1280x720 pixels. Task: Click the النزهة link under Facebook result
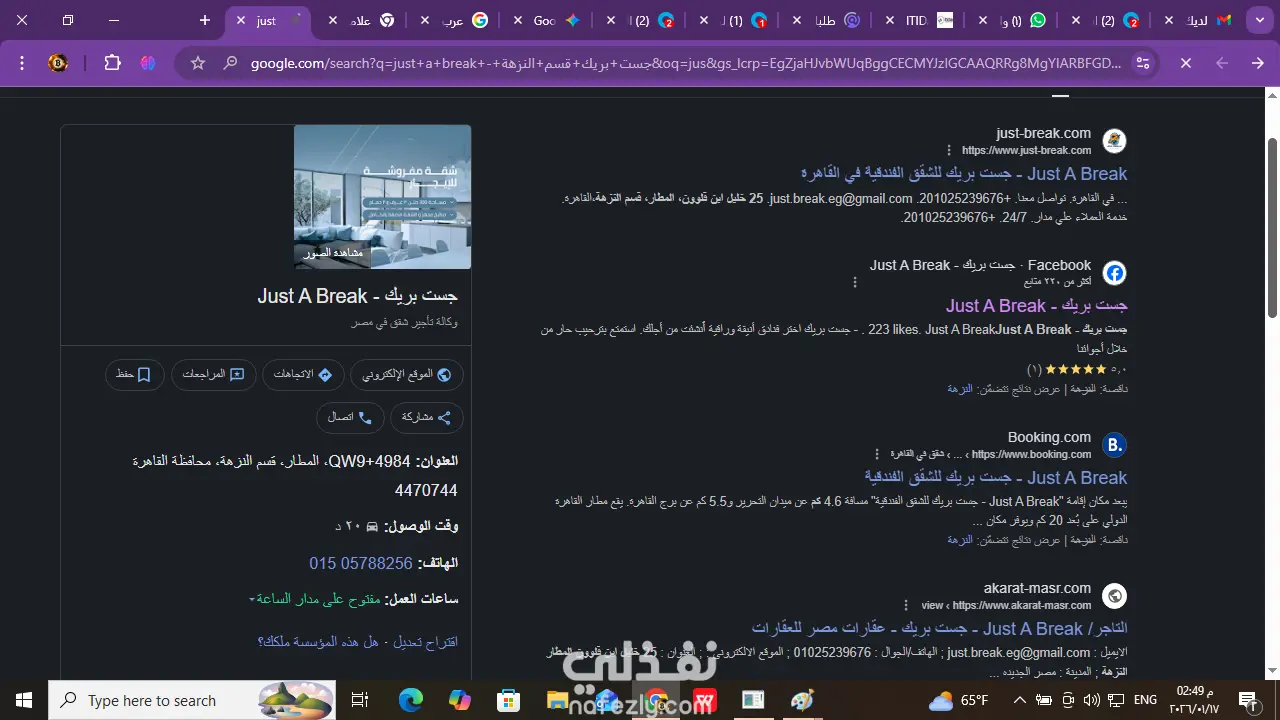click(960, 388)
